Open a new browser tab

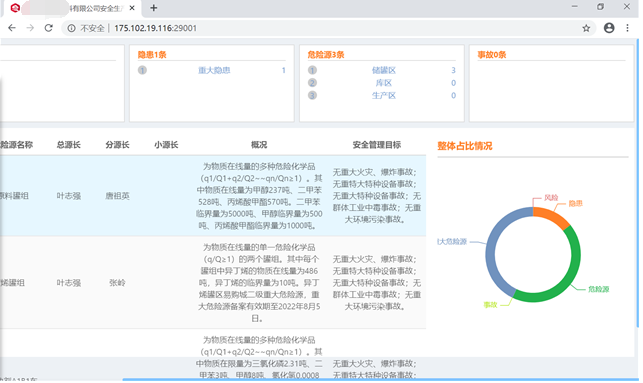pos(153,8)
